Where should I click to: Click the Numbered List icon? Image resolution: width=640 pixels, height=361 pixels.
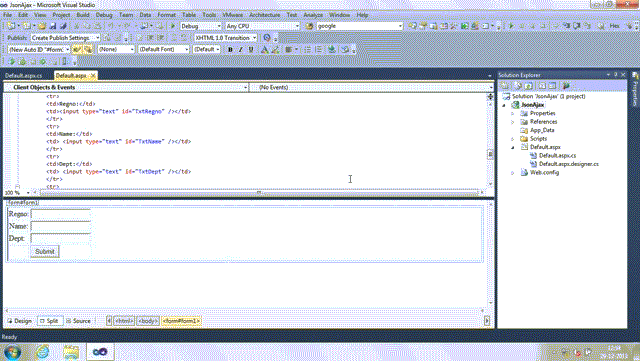pos(318,49)
